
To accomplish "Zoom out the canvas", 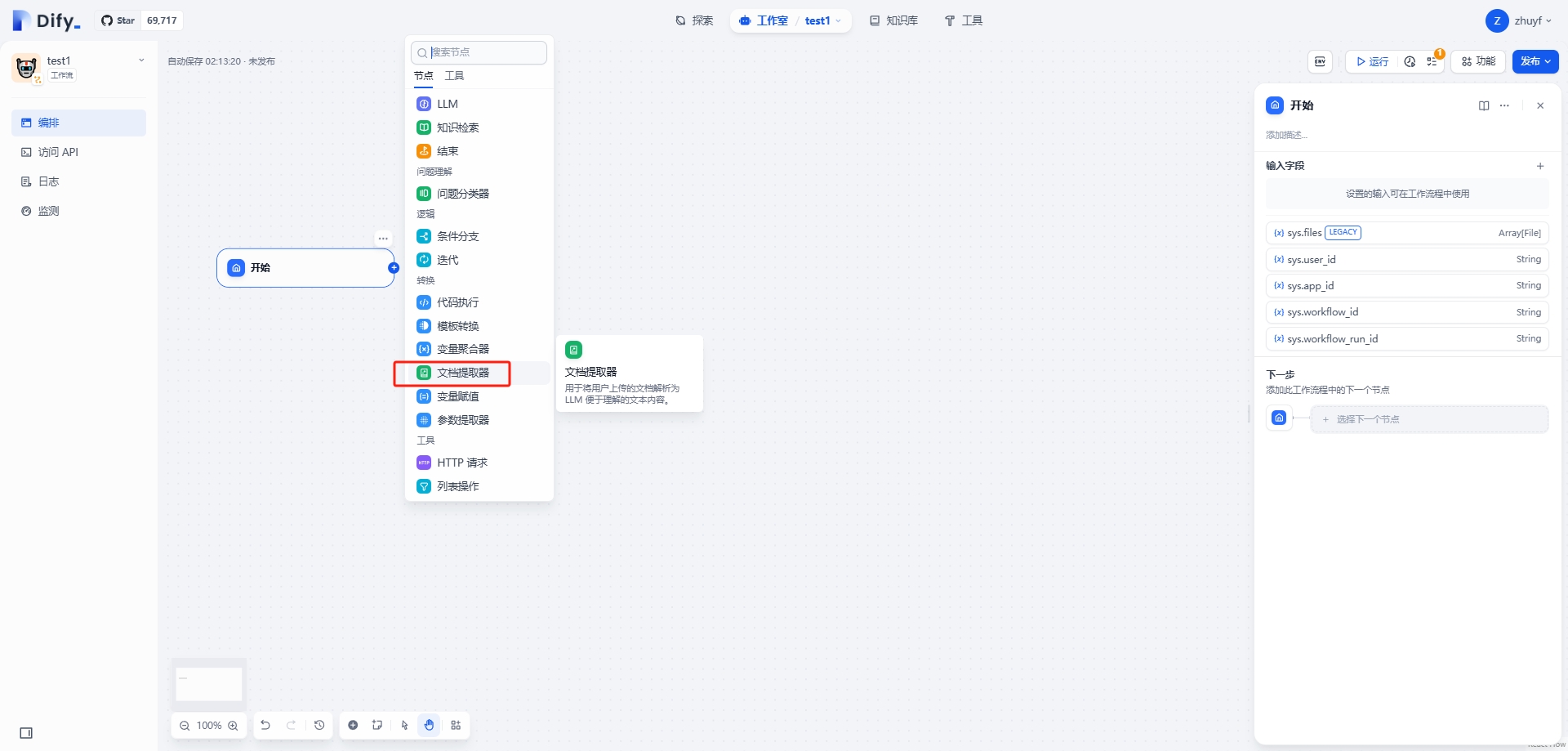I will tap(185, 726).
